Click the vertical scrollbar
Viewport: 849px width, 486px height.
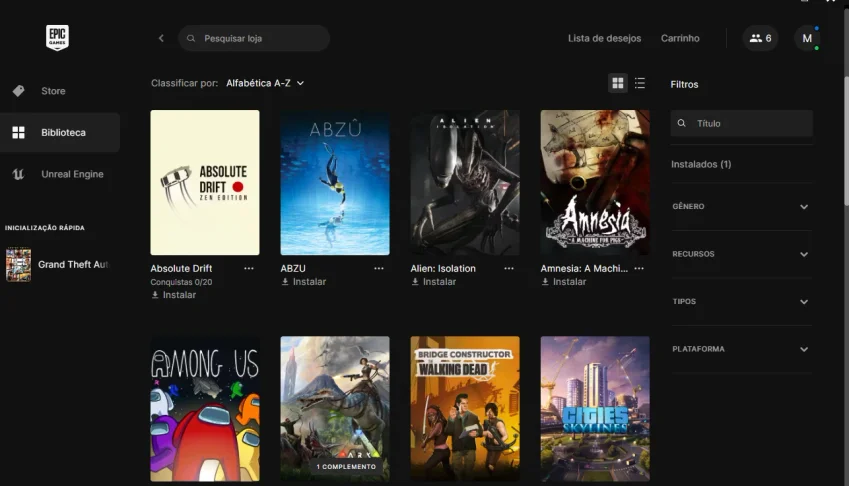846,141
